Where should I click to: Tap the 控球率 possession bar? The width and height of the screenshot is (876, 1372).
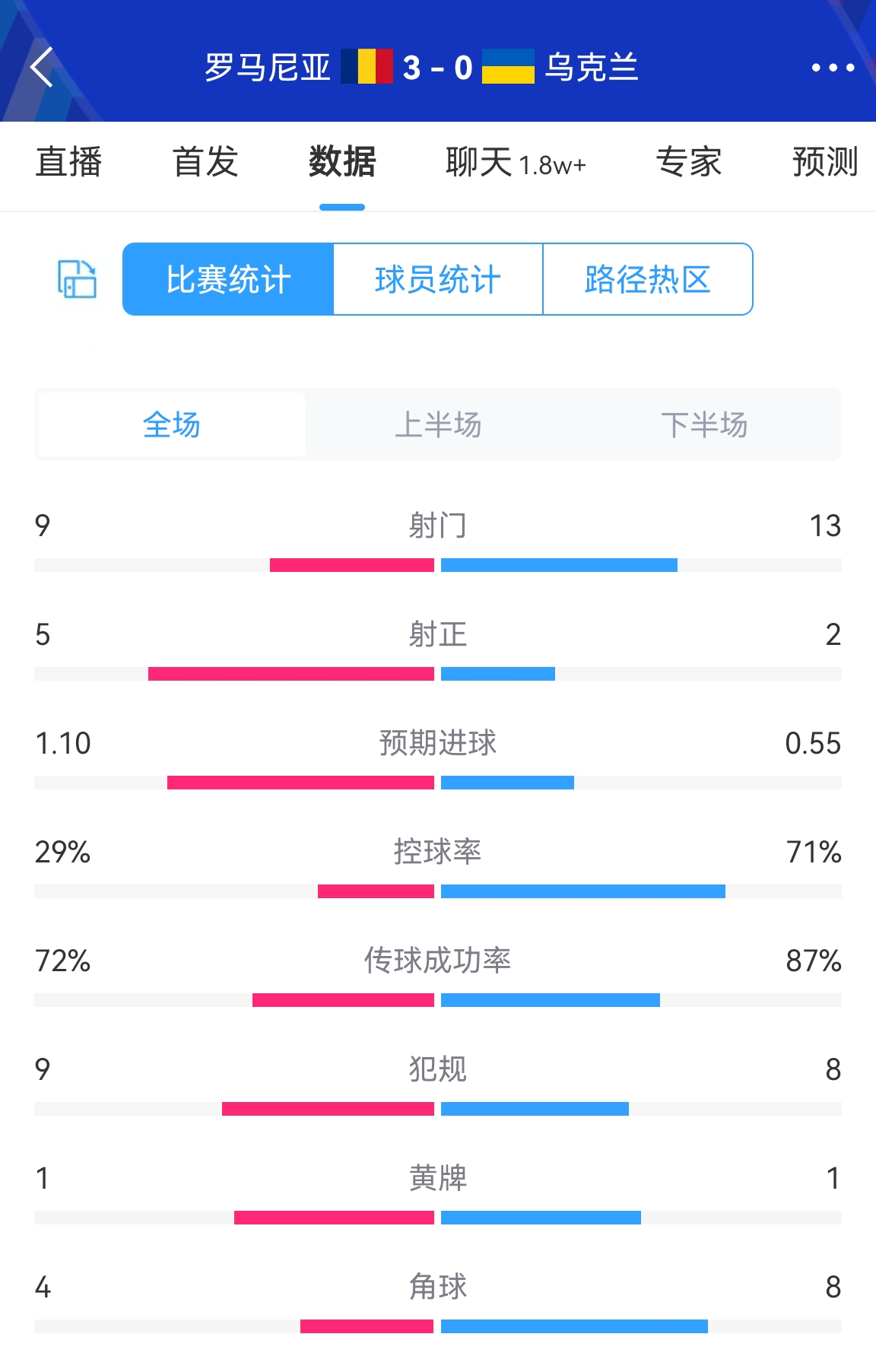pyautogui.click(x=438, y=891)
